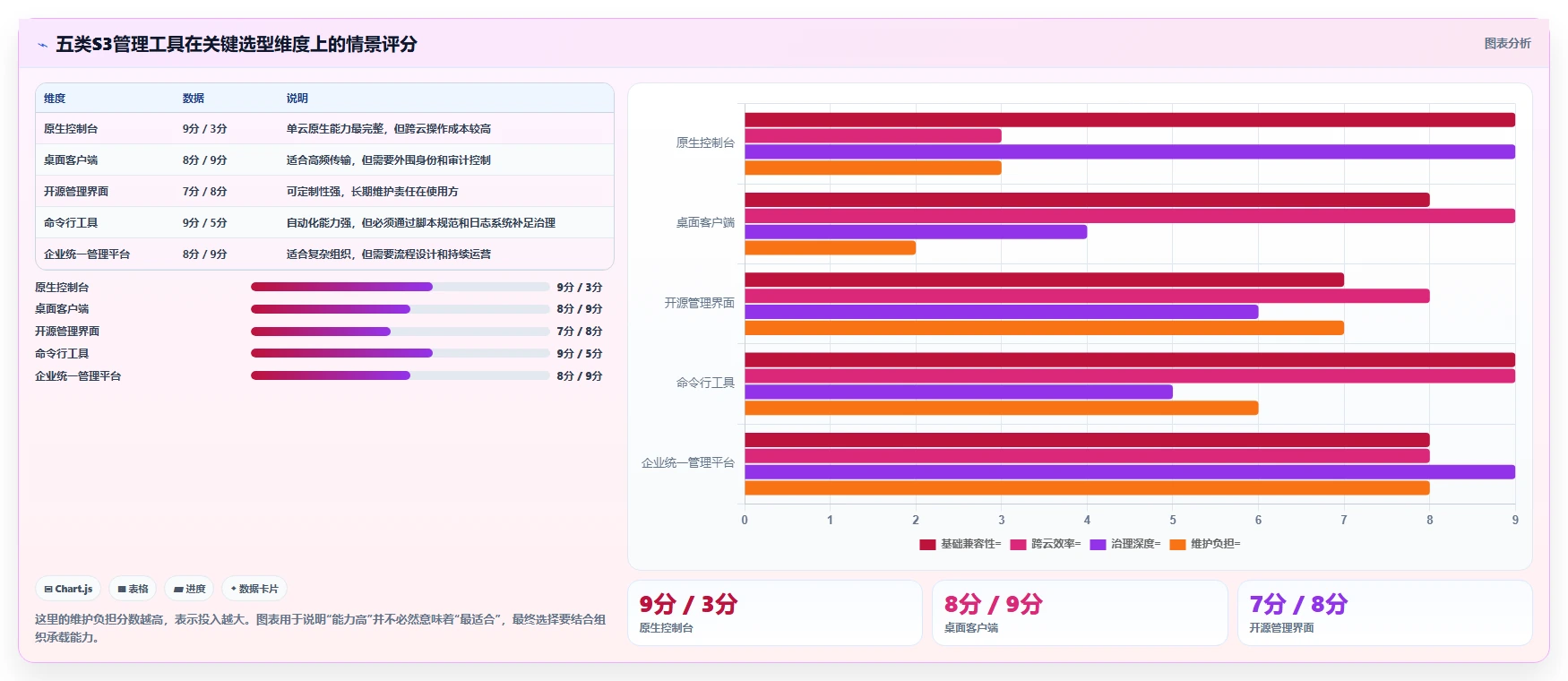Click the 图表分析 label at top right
Viewport: 1568px width, 681px height.
tap(1507, 43)
